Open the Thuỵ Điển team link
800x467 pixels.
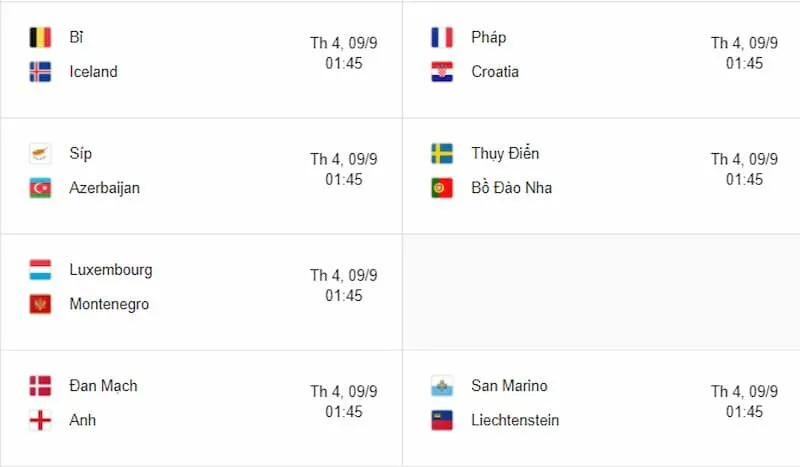[505, 154]
